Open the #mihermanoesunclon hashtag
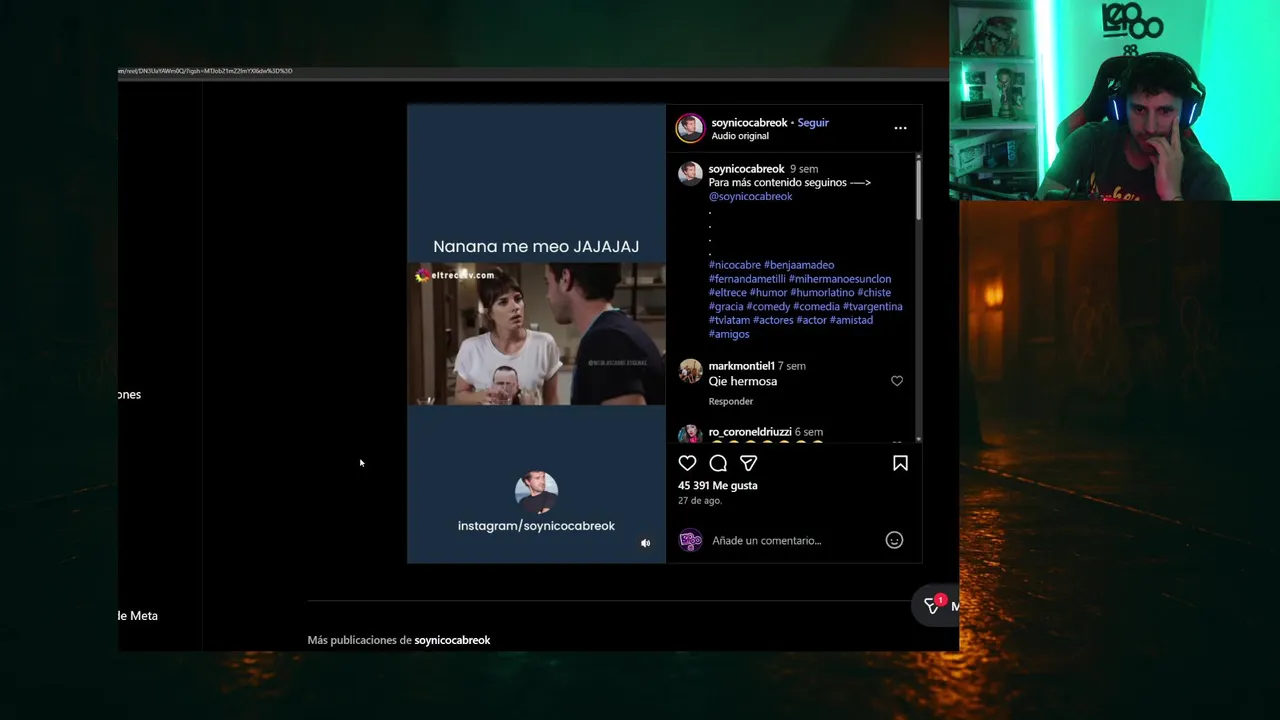1280x720 pixels. point(840,279)
